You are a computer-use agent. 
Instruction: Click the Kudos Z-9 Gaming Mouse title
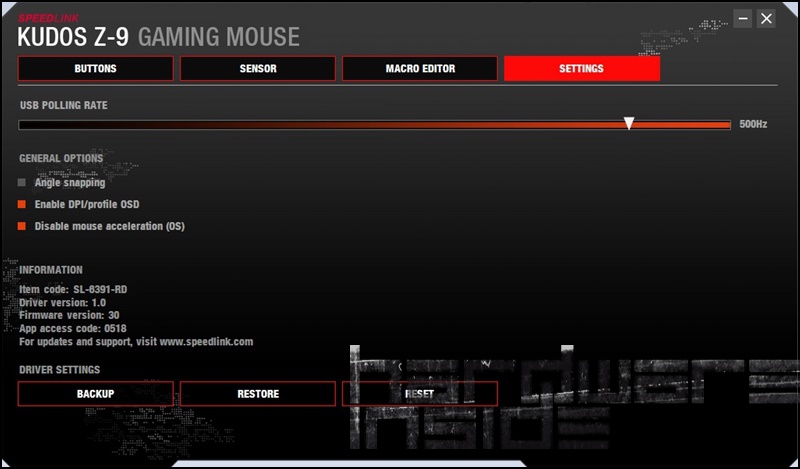pos(159,38)
